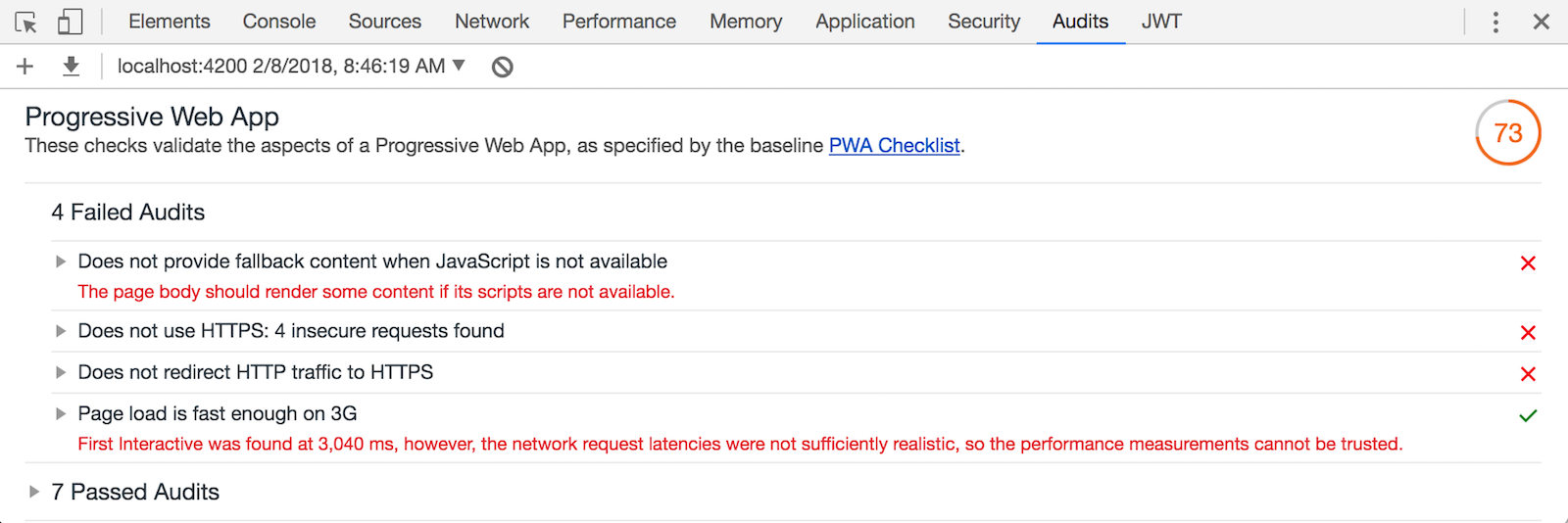
Task: Click the inspect element picker icon
Action: 26,22
